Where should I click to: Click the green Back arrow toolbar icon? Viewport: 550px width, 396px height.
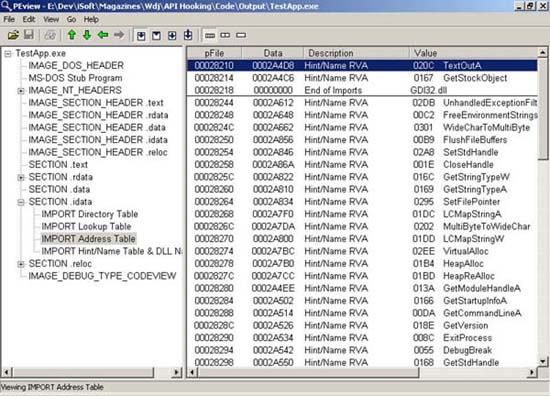coord(103,35)
